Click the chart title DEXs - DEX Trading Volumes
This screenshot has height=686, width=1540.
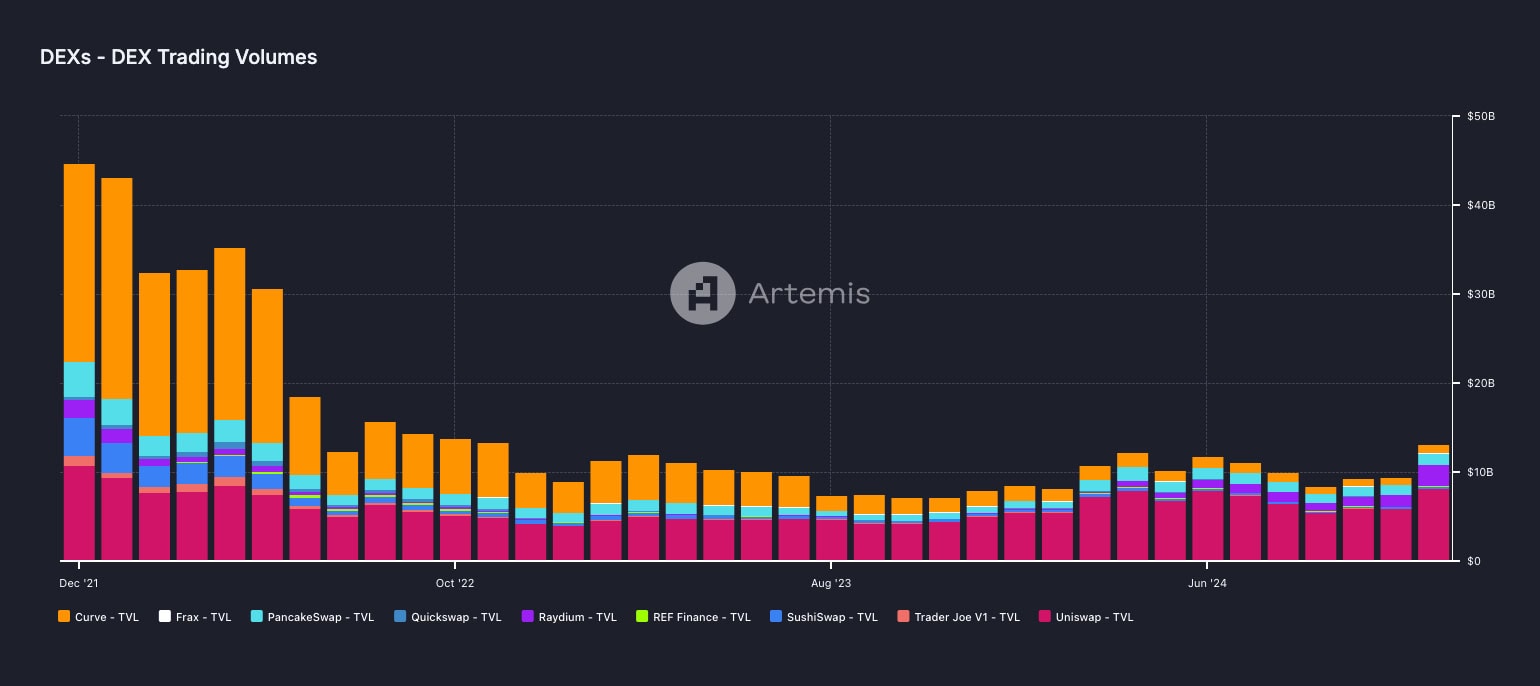point(179,57)
